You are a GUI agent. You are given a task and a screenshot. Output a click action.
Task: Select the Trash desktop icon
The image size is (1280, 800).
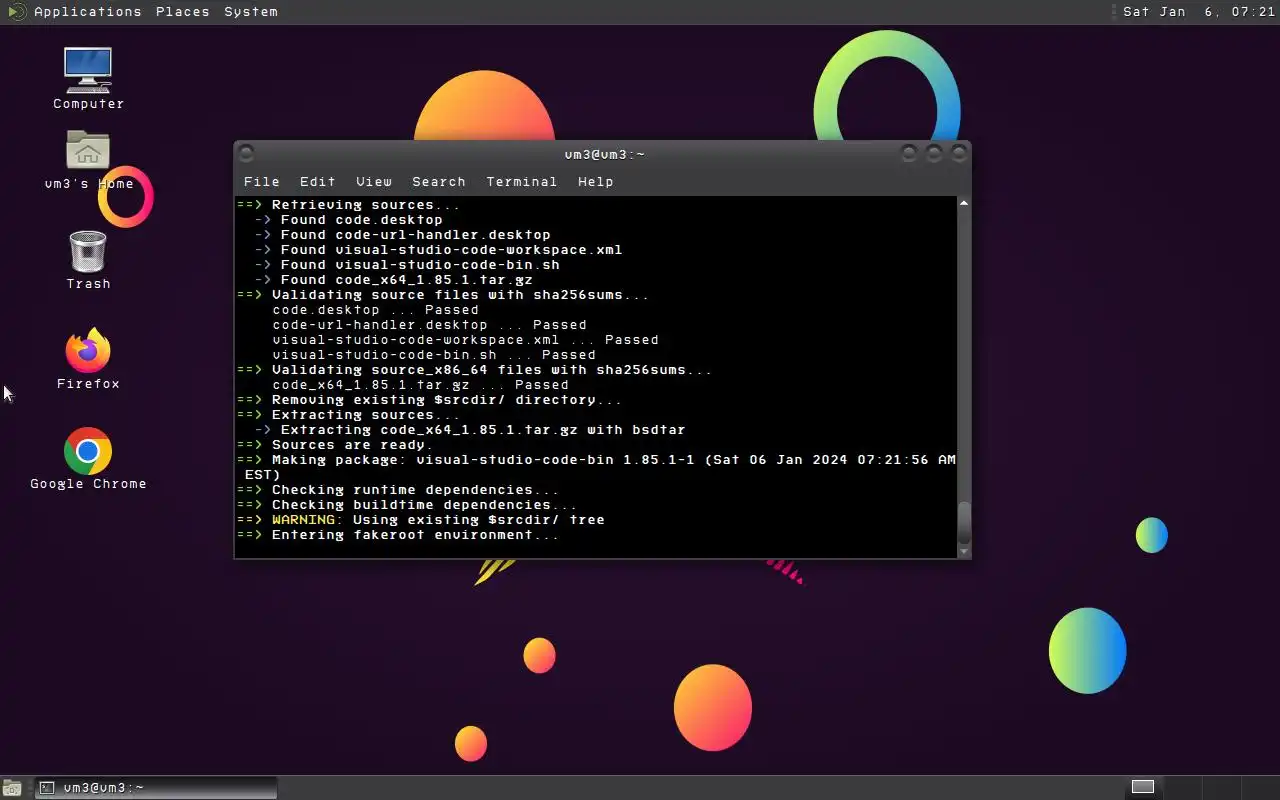pos(88,251)
